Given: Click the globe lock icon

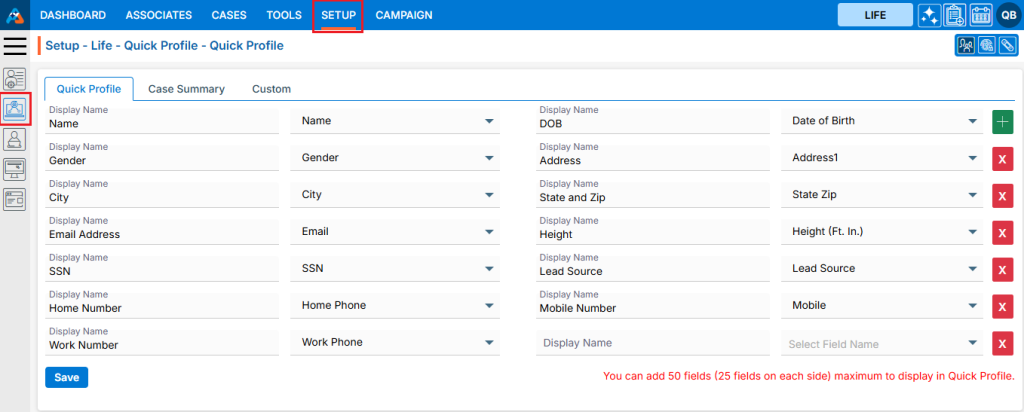Looking at the screenshot, I should tap(987, 46).
